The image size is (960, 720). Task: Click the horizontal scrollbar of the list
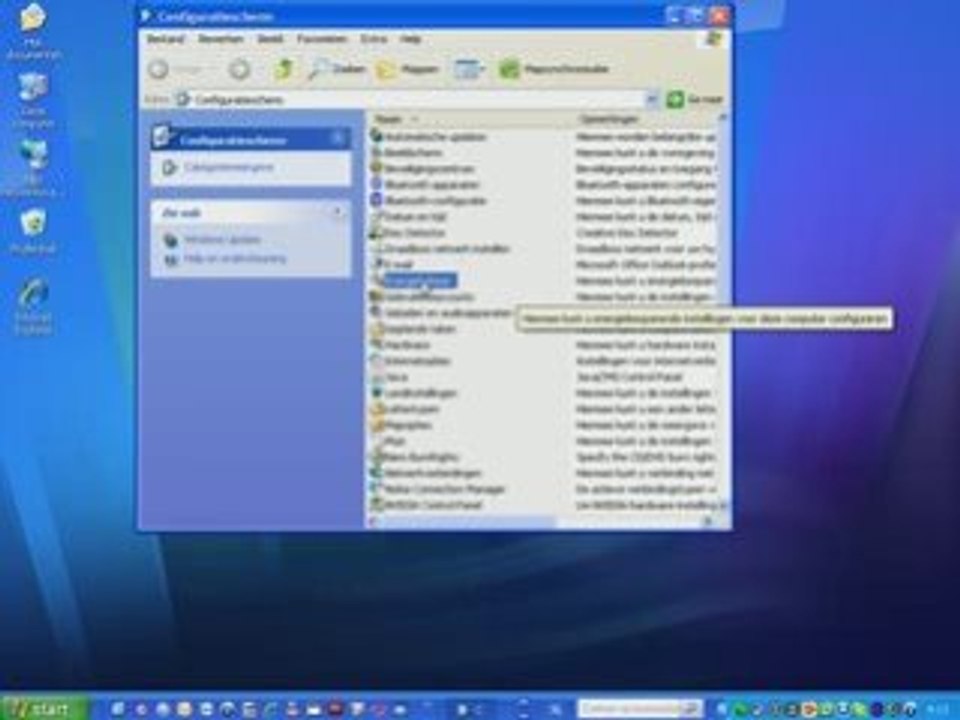pos(542,521)
